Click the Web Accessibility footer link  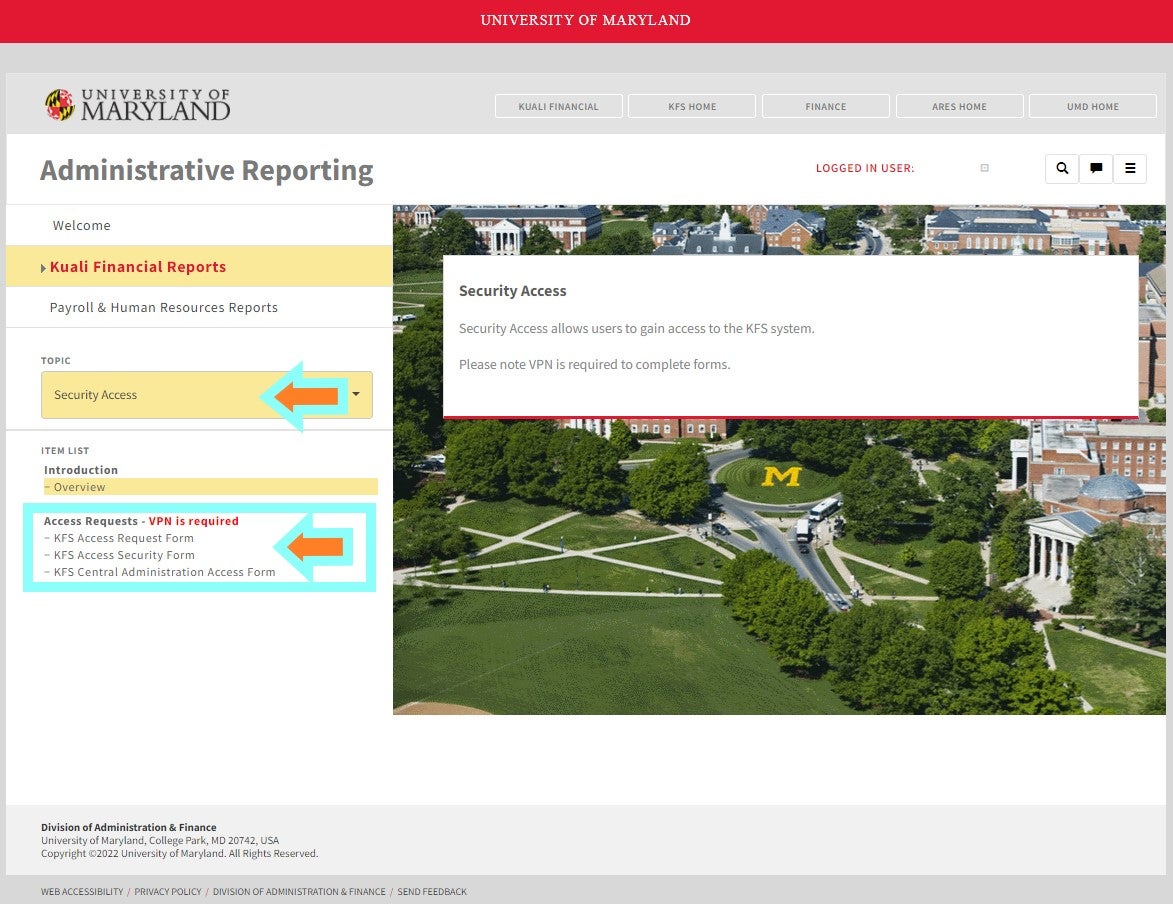point(82,892)
